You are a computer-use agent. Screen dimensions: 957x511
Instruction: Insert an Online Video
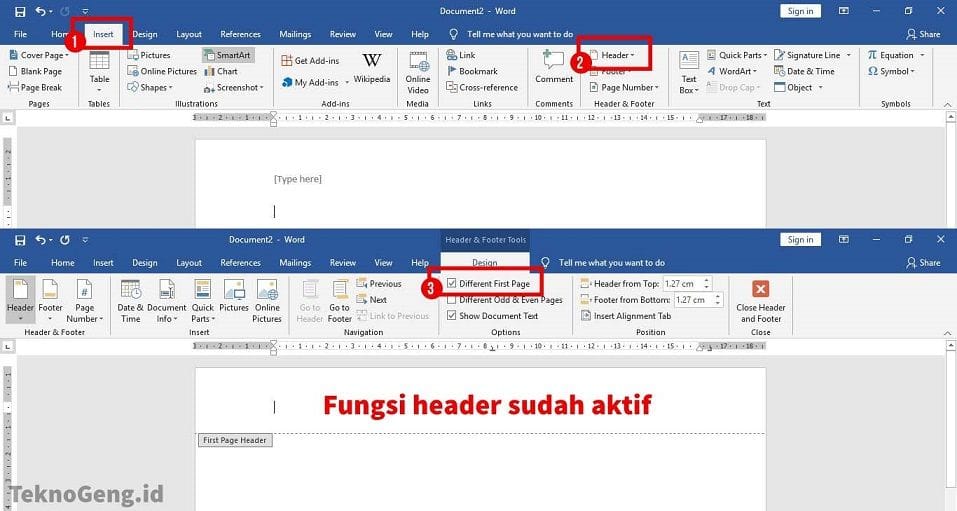417,72
